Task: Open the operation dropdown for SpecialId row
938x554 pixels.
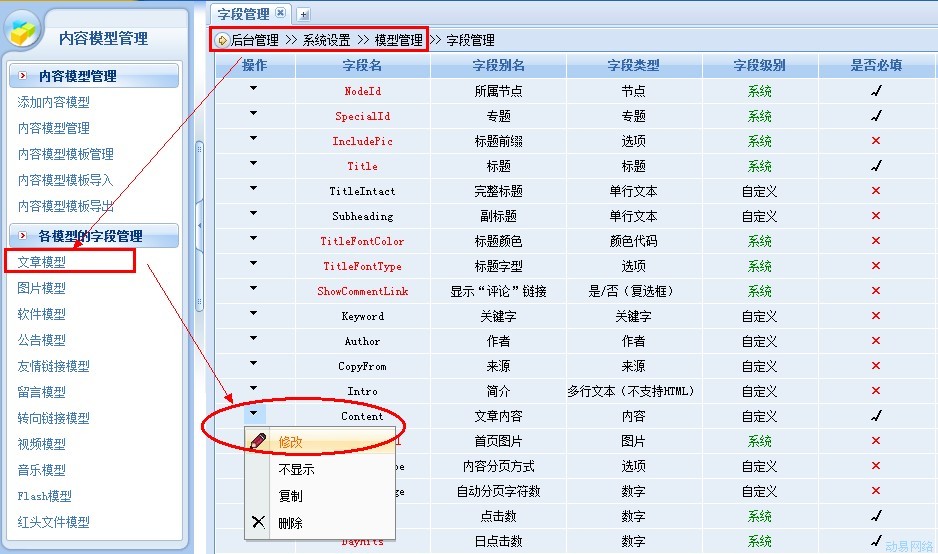Action: coord(254,114)
